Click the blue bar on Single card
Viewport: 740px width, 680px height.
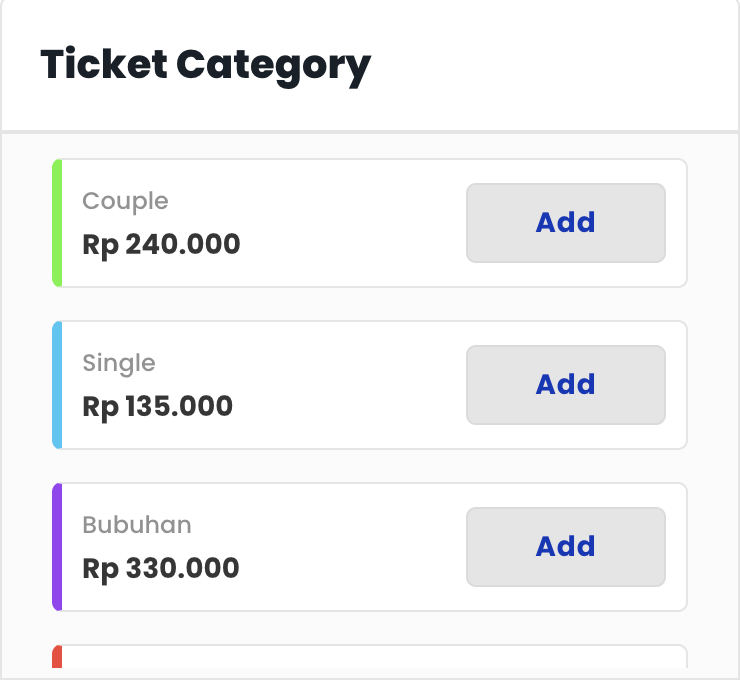[x=57, y=385]
